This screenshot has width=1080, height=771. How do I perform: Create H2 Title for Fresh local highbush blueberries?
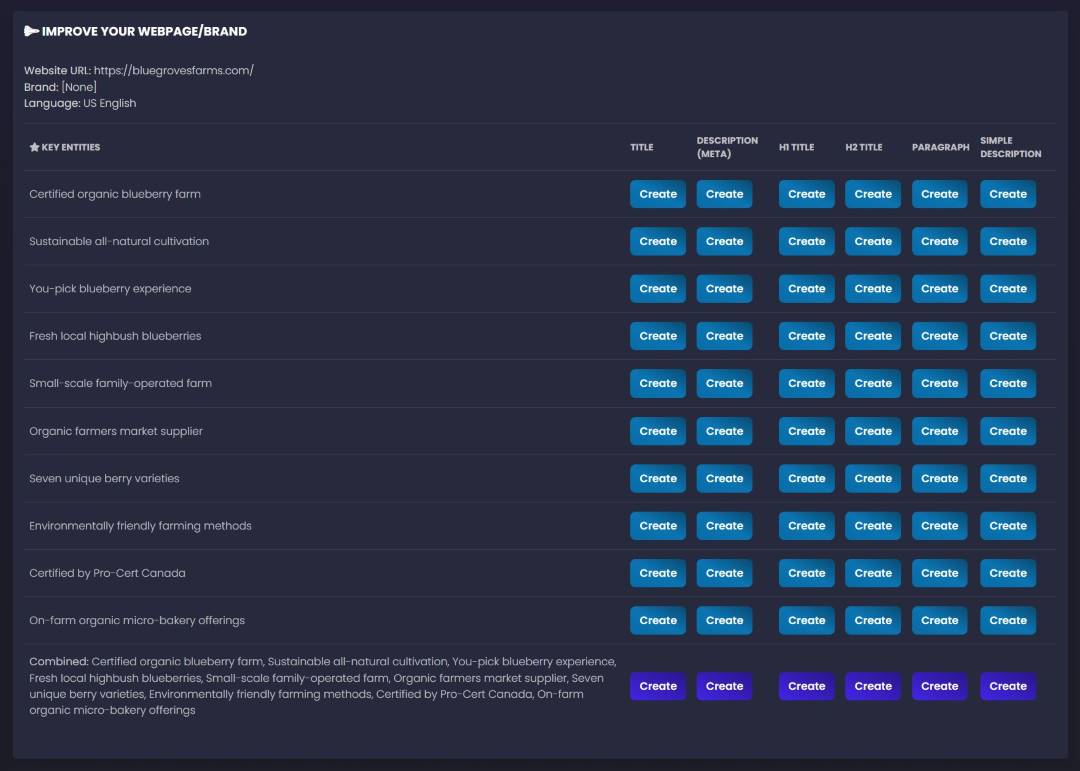point(872,336)
